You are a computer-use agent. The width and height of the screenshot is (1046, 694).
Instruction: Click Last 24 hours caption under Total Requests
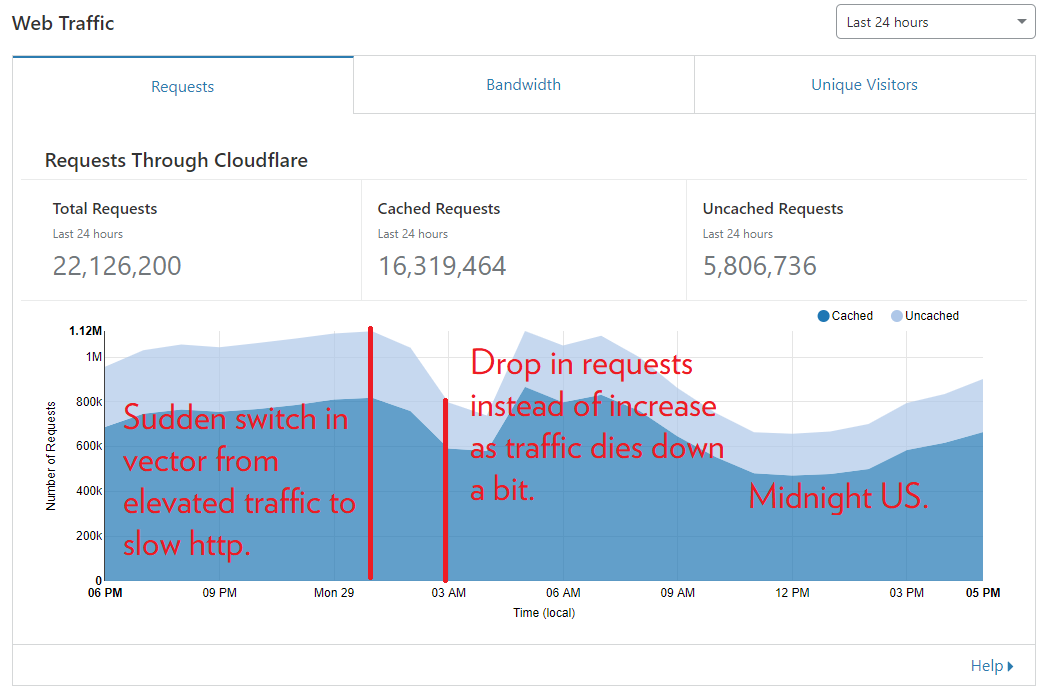pos(88,234)
